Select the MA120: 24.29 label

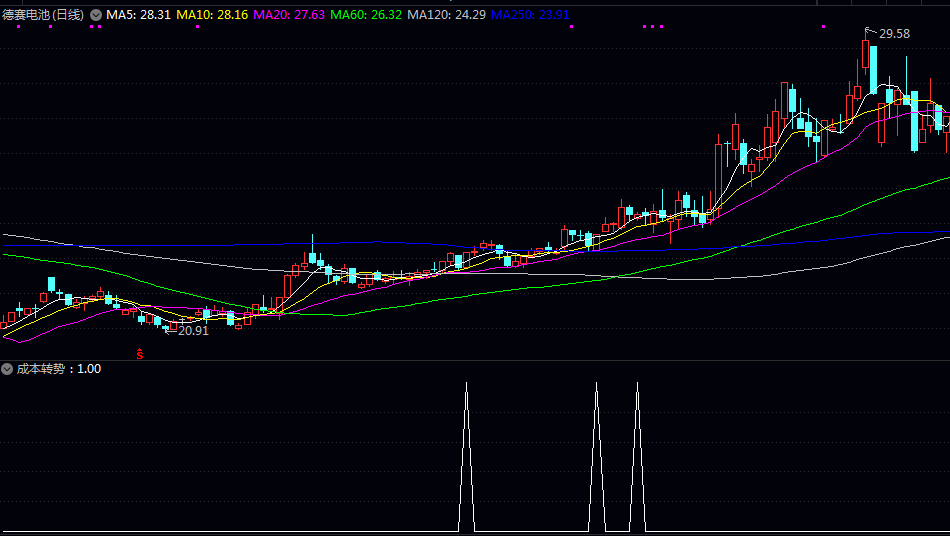pos(447,15)
